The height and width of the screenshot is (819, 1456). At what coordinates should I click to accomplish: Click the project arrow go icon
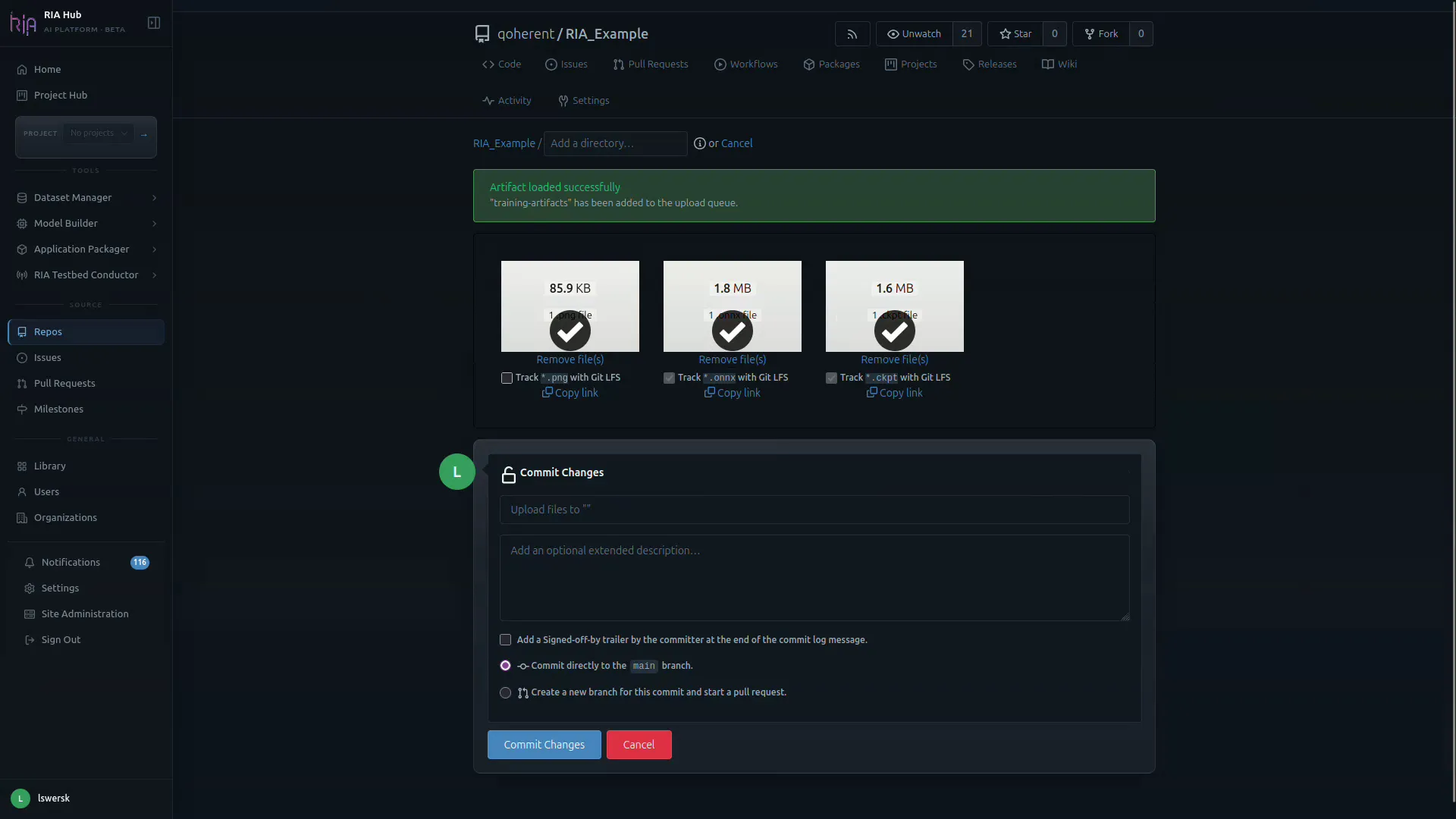tap(144, 135)
